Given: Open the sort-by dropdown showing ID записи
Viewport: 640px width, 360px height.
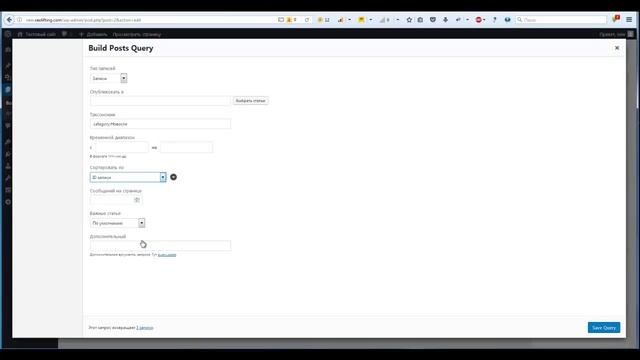Looking at the screenshot, I should pos(128,177).
